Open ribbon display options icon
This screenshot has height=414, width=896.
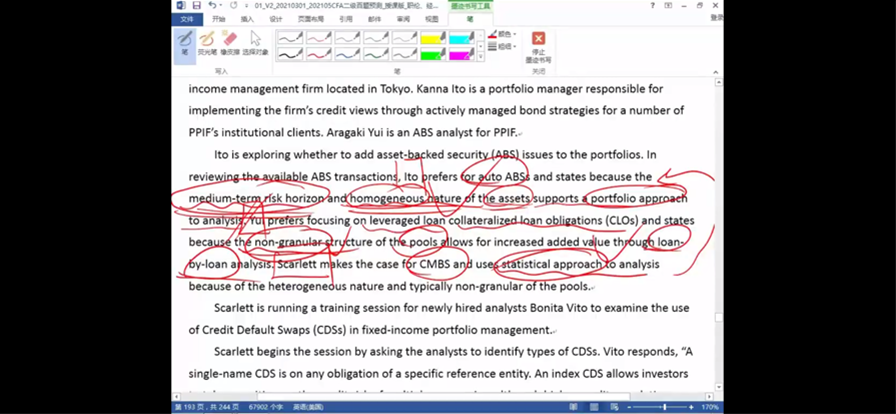coord(668,5)
